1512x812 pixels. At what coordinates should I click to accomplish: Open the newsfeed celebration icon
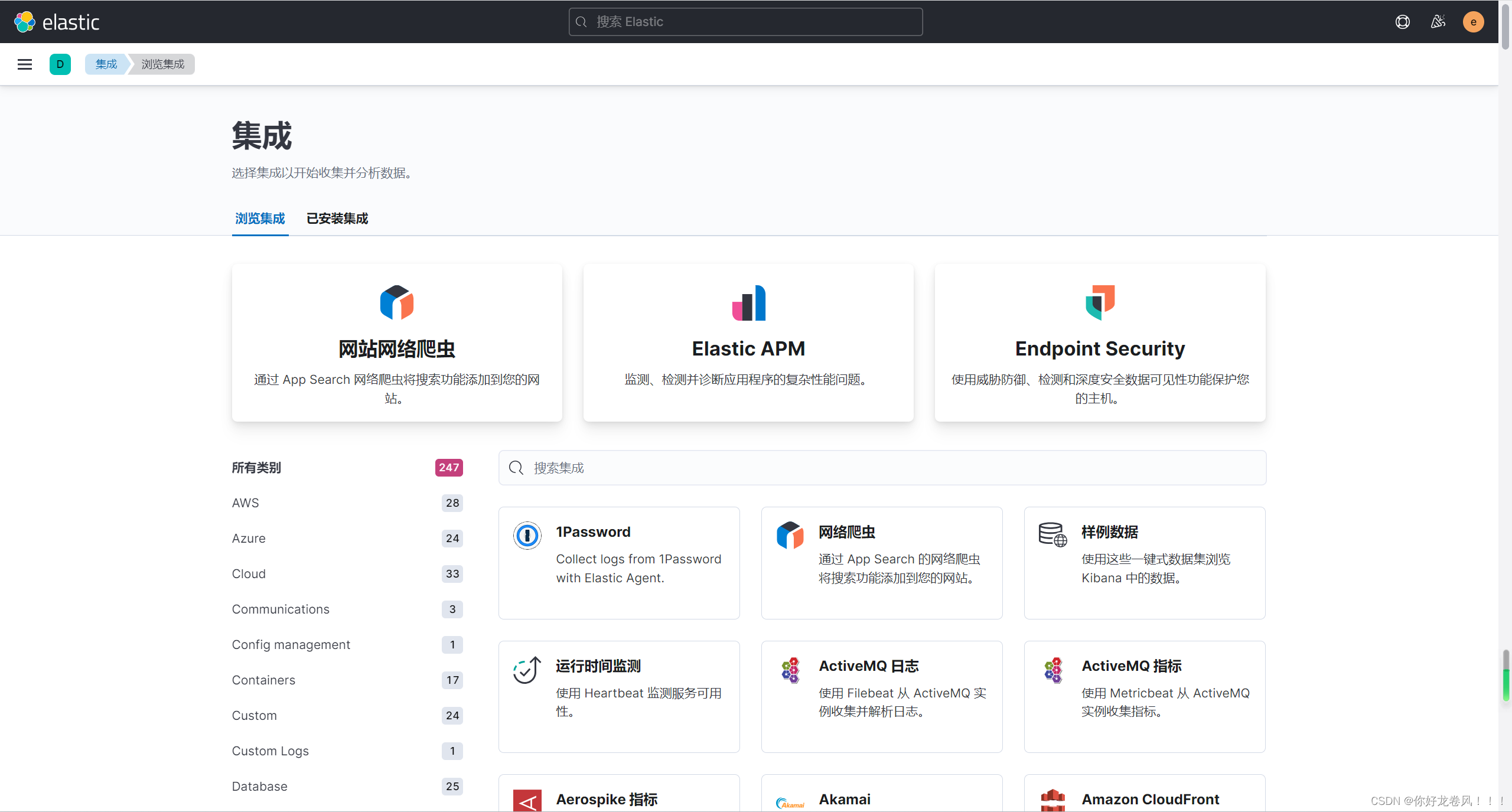[x=1438, y=22]
